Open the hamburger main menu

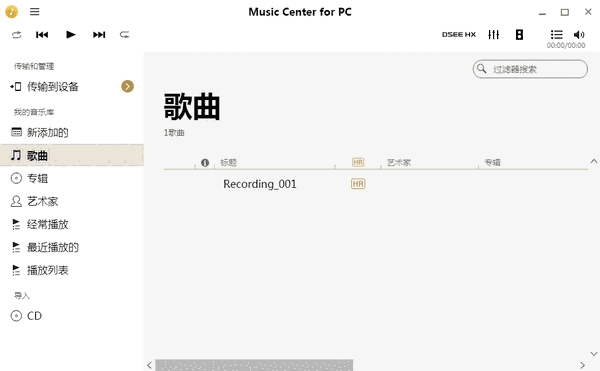[34, 12]
